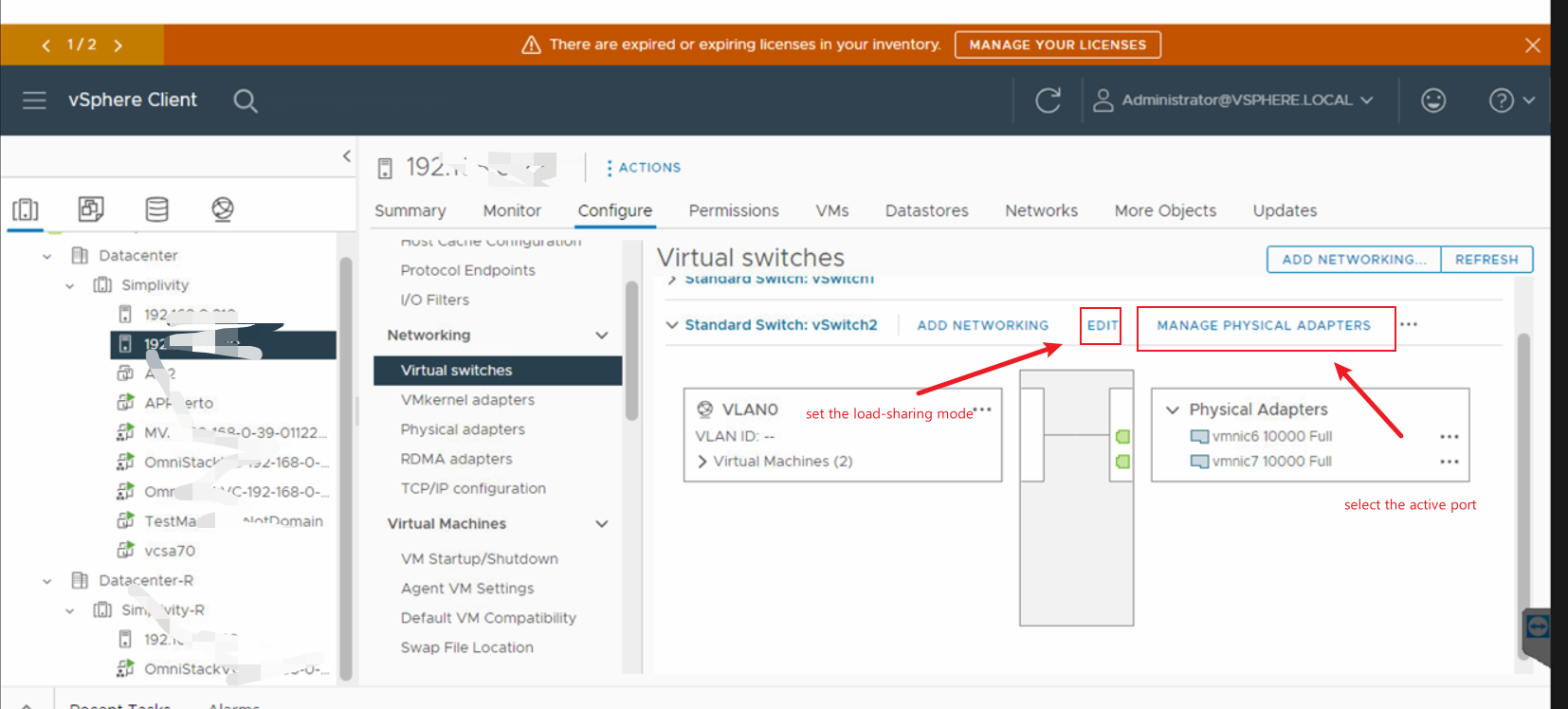The height and width of the screenshot is (709, 1568).
Task: Open the Networks tab
Action: (1042, 210)
